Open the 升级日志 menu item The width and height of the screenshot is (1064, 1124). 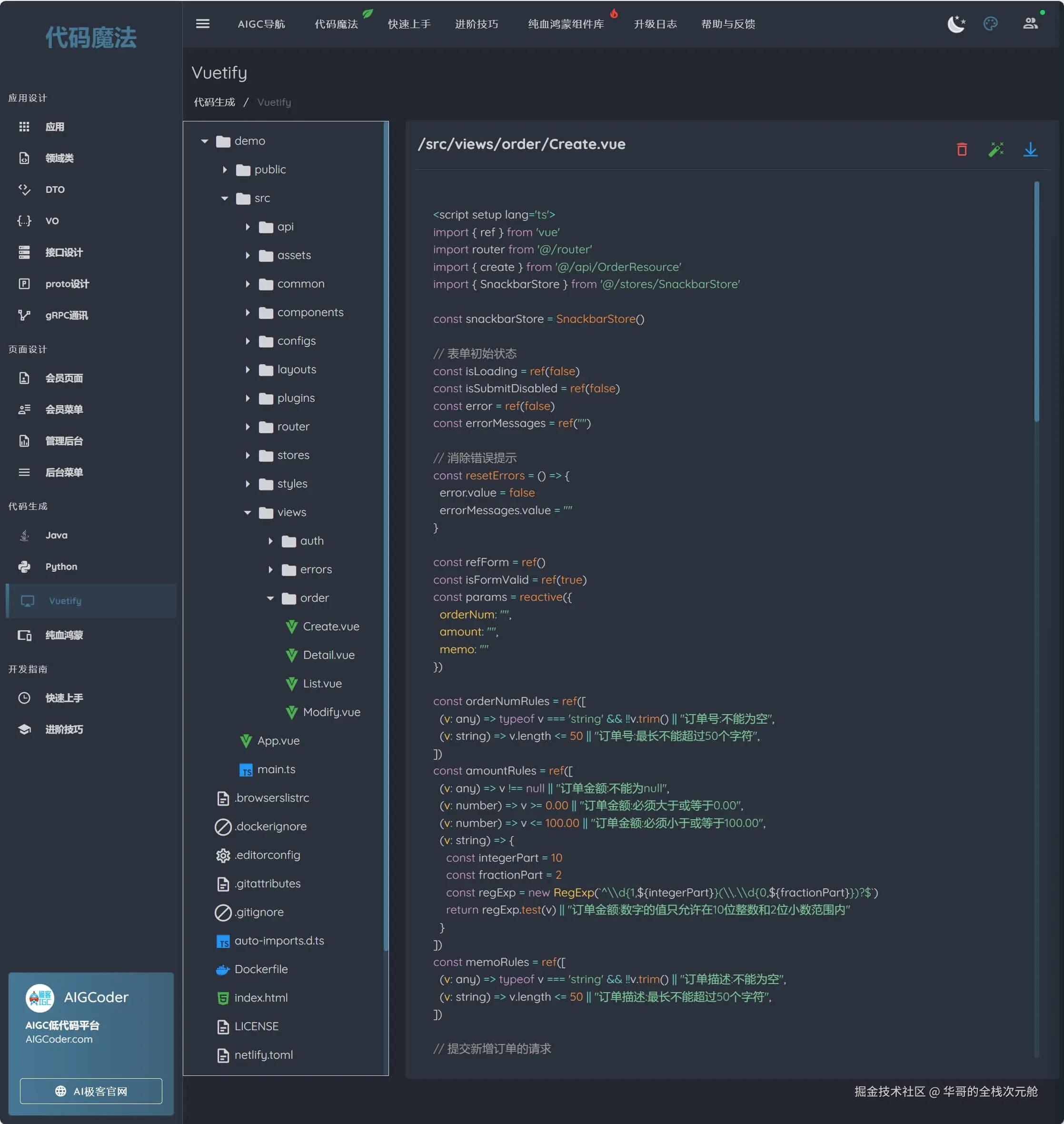pyautogui.click(x=655, y=24)
